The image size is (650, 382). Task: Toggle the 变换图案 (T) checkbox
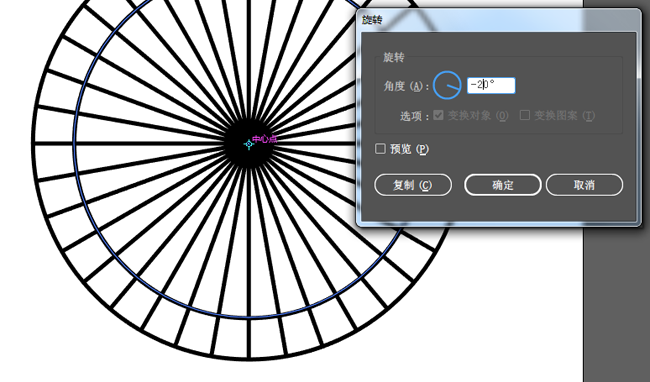click(x=525, y=115)
